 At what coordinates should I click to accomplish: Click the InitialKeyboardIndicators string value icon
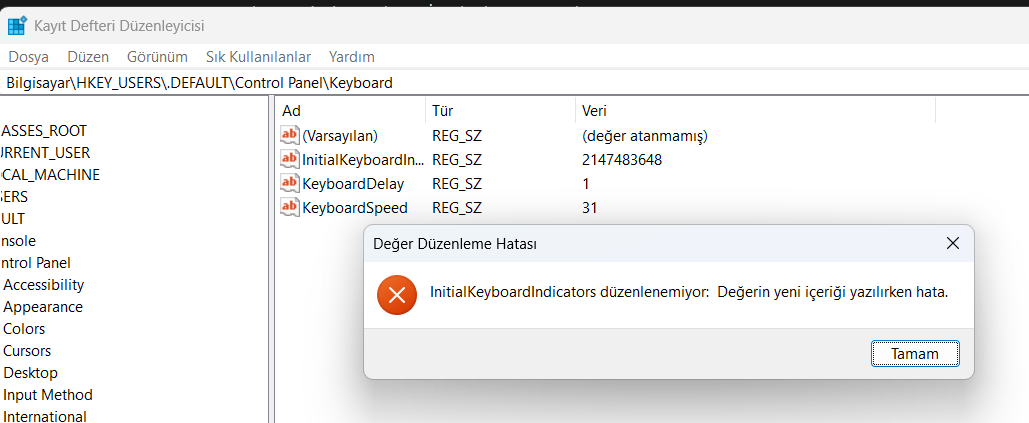[x=289, y=159]
